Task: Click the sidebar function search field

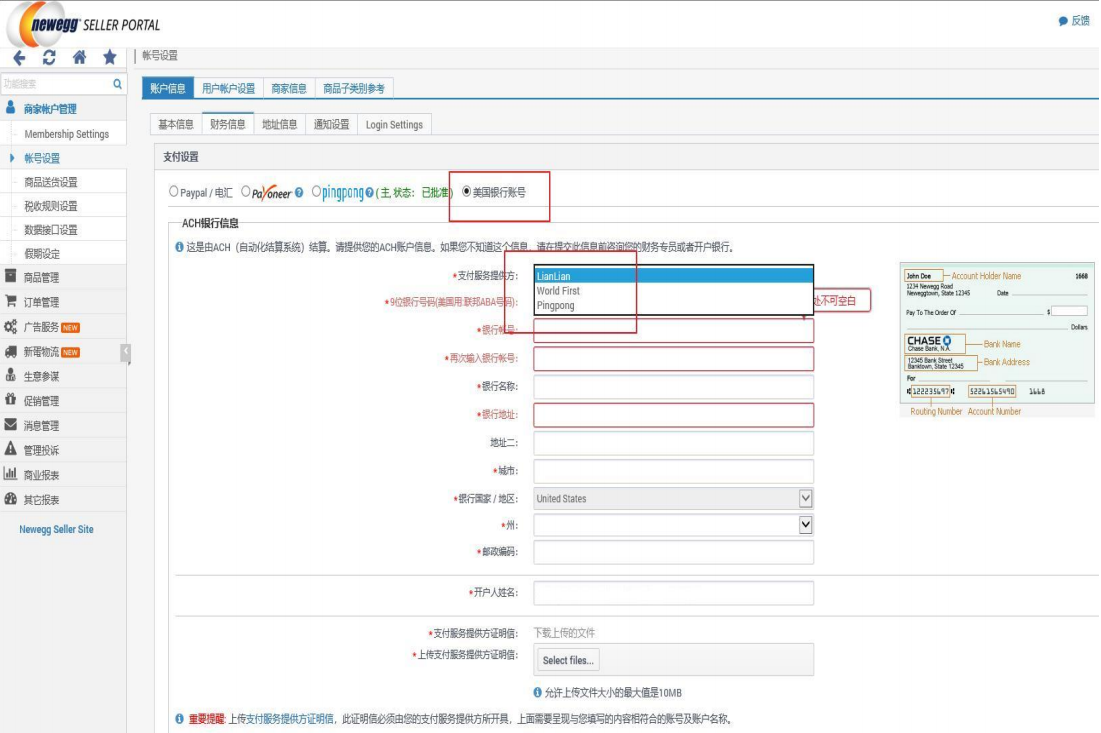Action: coord(56,84)
